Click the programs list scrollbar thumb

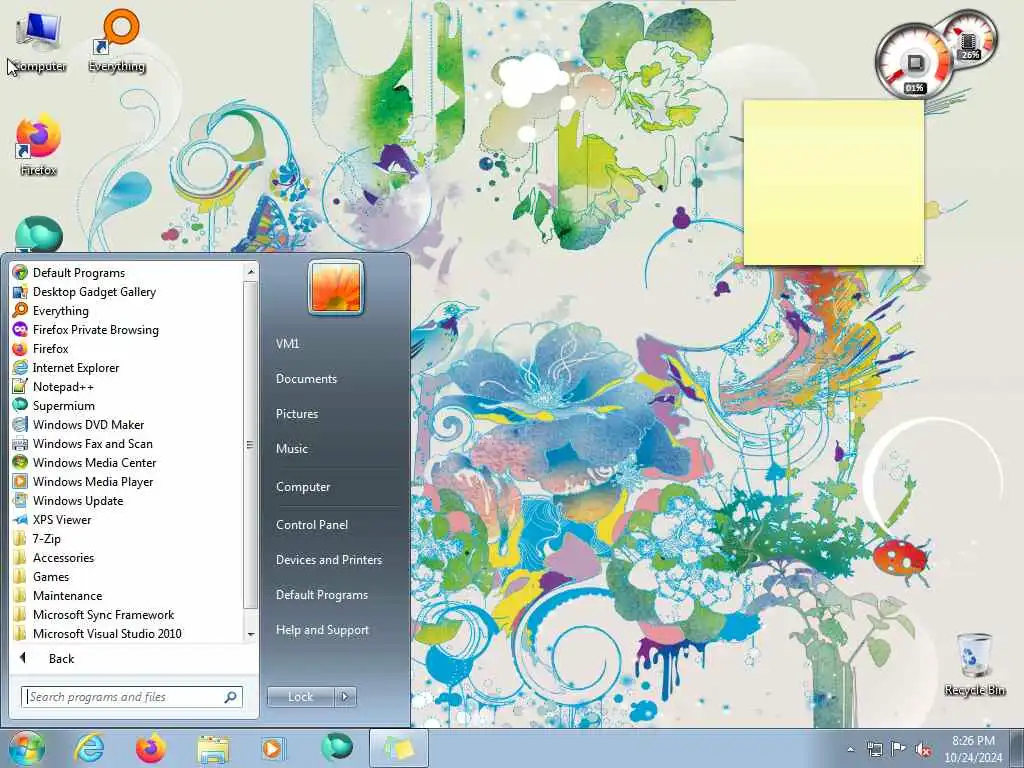click(250, 445)
